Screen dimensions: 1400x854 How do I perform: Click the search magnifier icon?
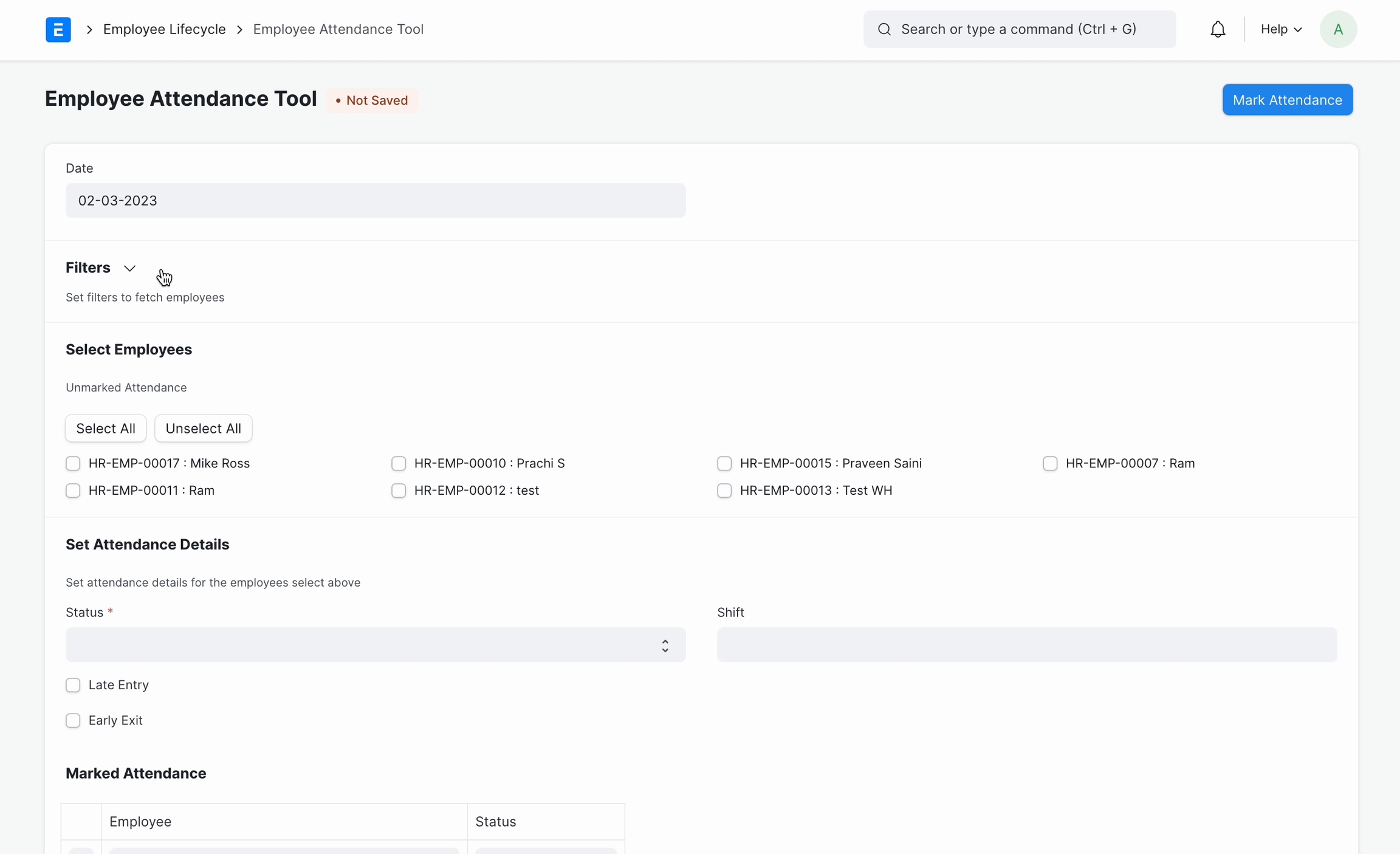[884, 29]
